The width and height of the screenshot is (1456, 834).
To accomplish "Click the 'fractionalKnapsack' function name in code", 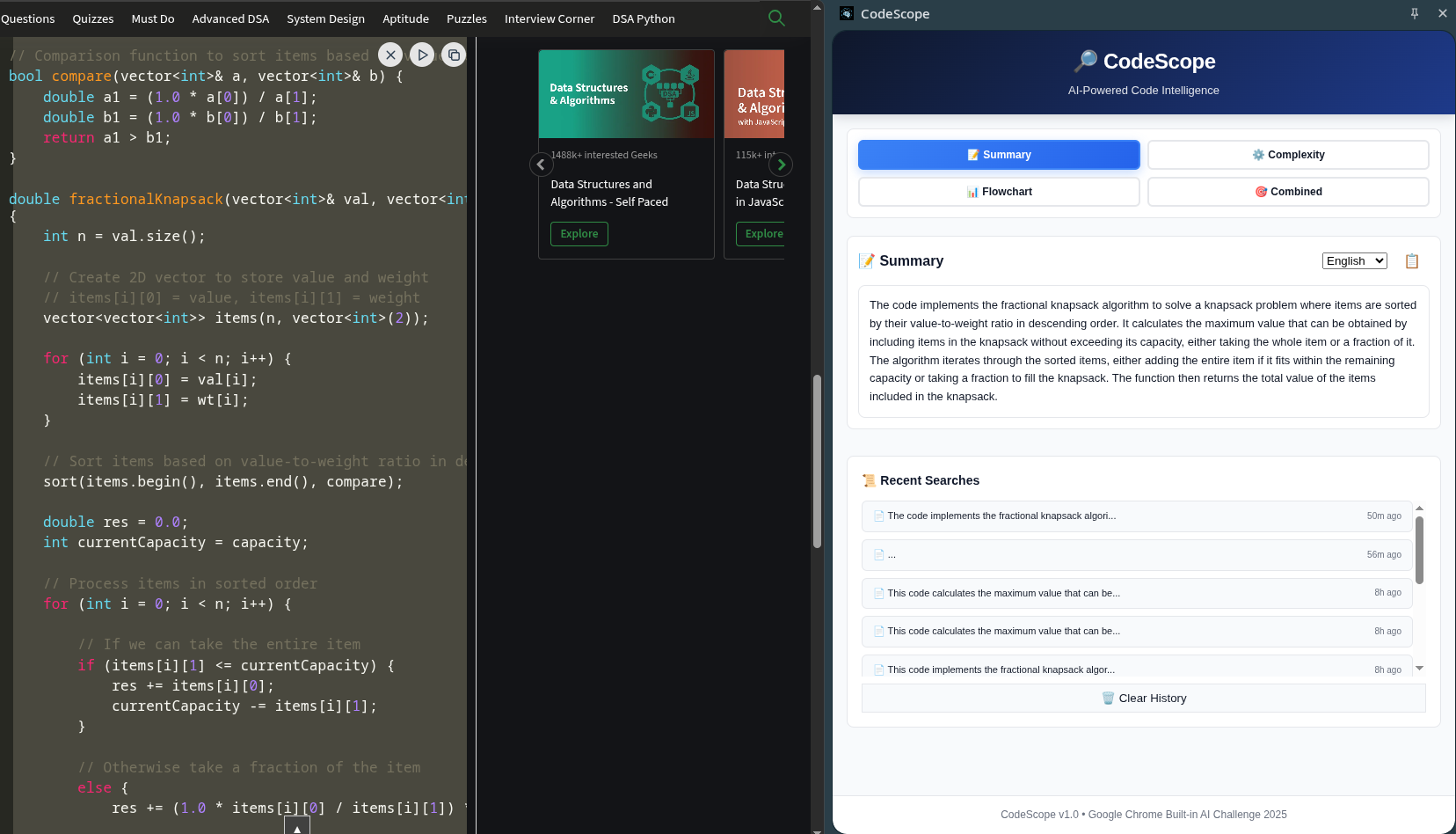I will click(146, 200).
